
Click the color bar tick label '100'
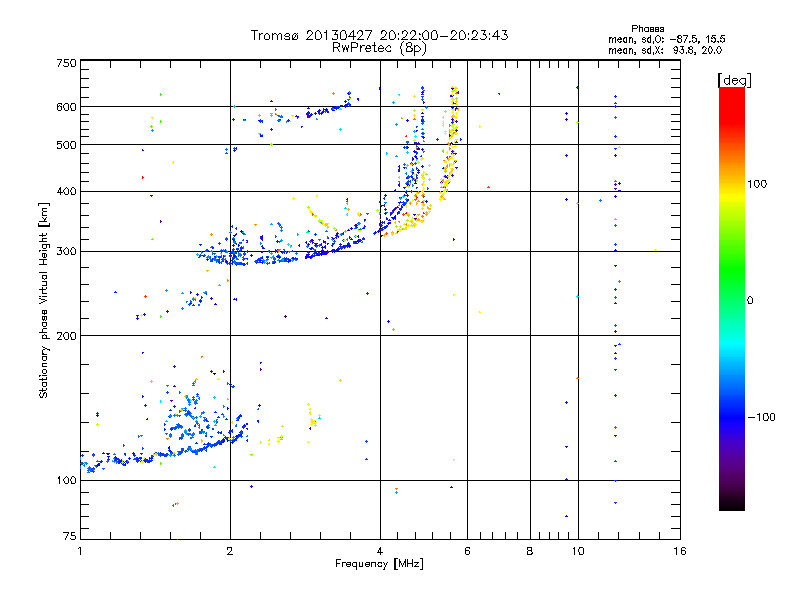tap(757, 184)
